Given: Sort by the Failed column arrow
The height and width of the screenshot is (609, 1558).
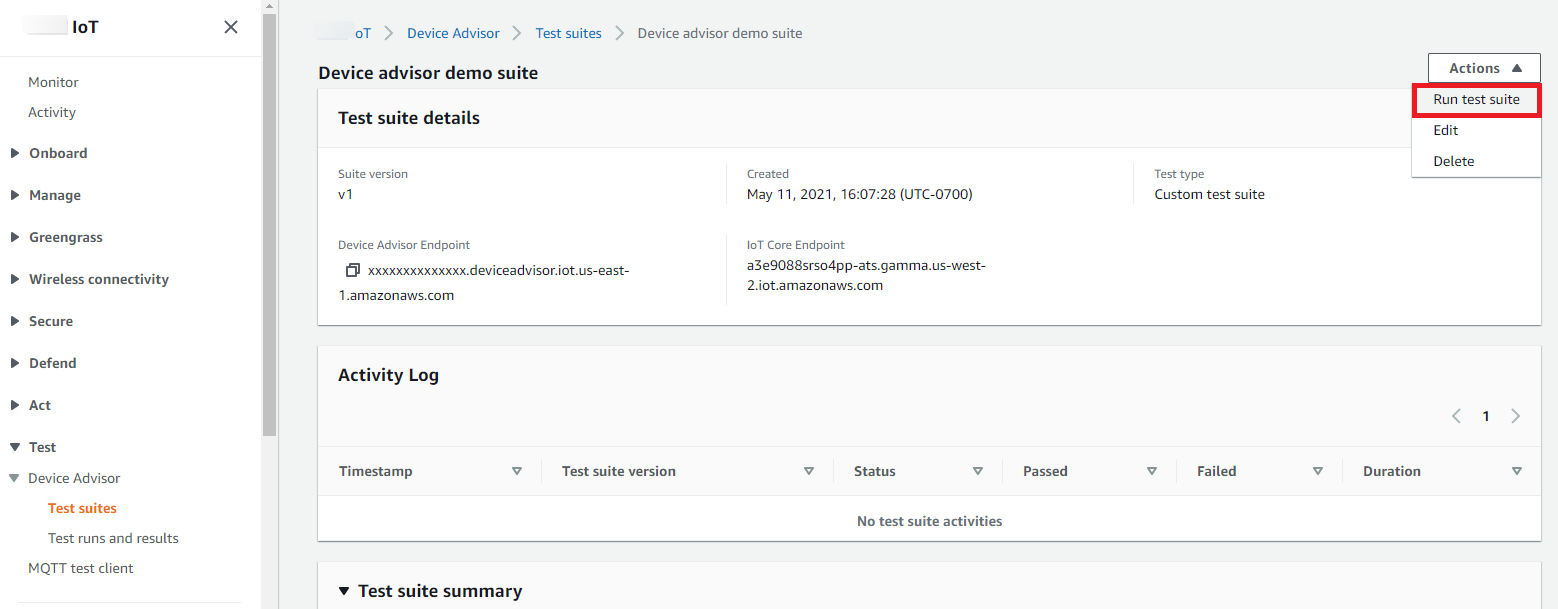Looking at the screenshot, I should click(1318, 471).
